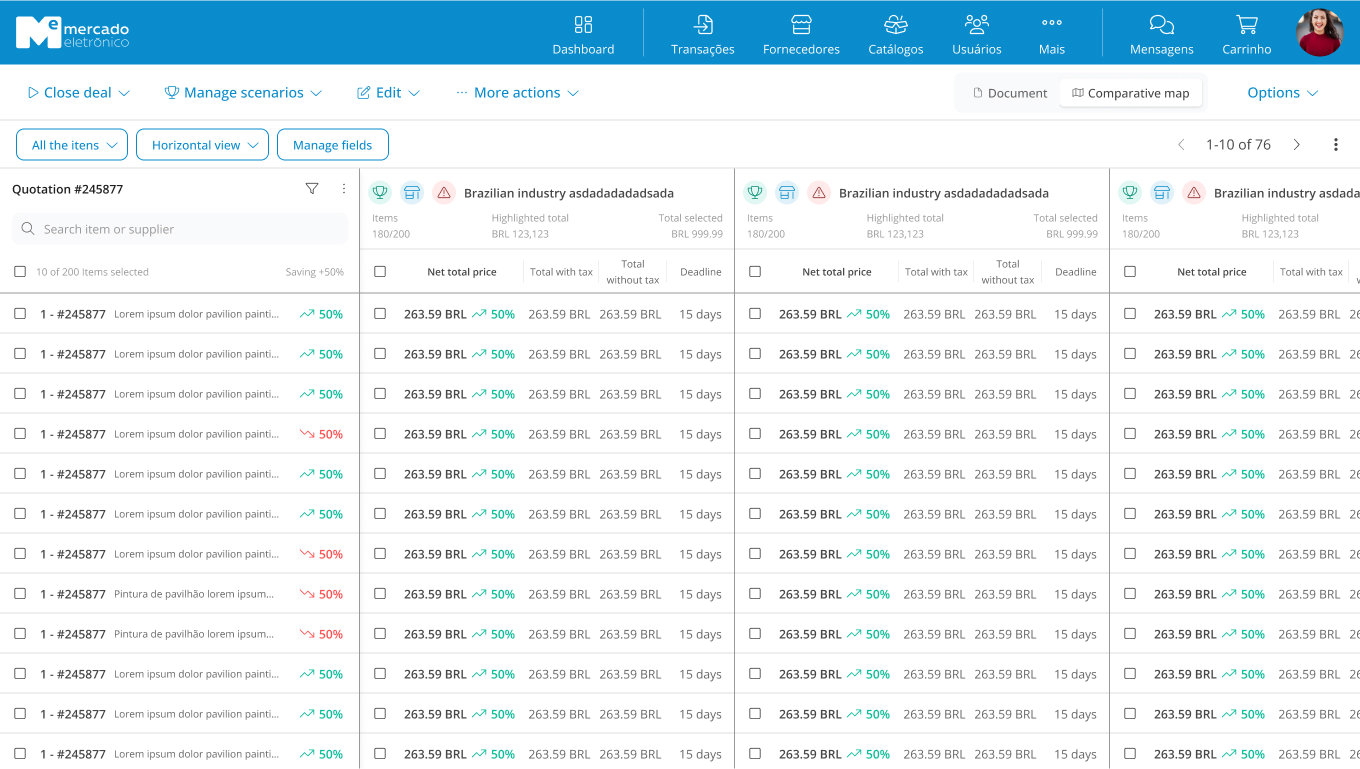The width and height of the screenshot is (1360, 769).
Task: Click first supplier's 'BRL 999.99' total selected value
Action: pos(697,234)
